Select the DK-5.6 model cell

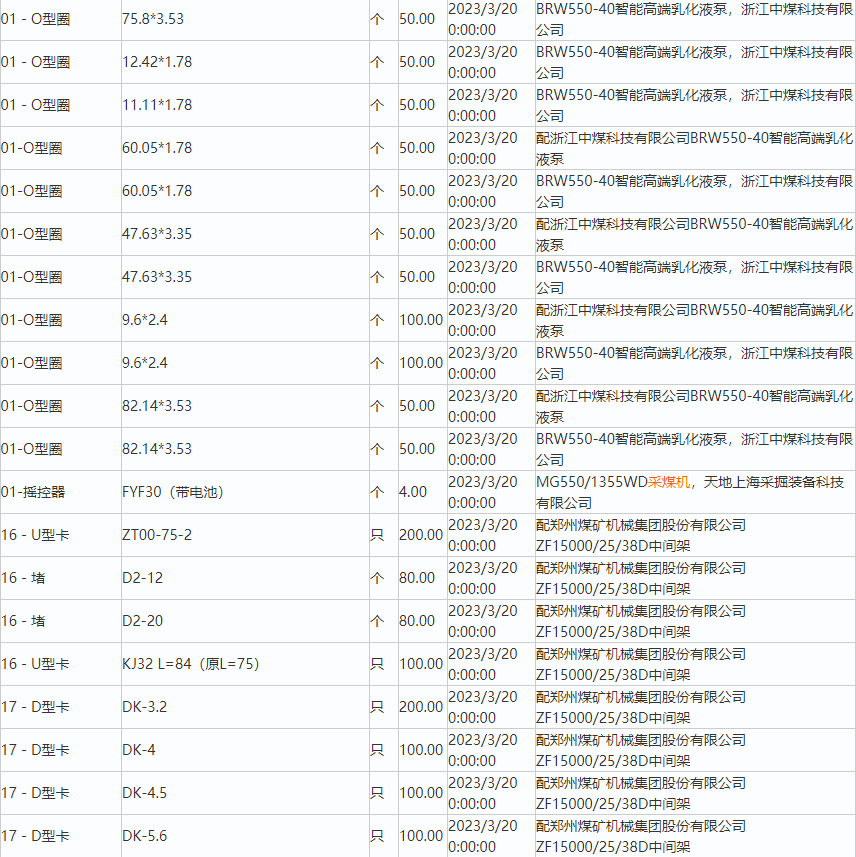tap(245, 836)
